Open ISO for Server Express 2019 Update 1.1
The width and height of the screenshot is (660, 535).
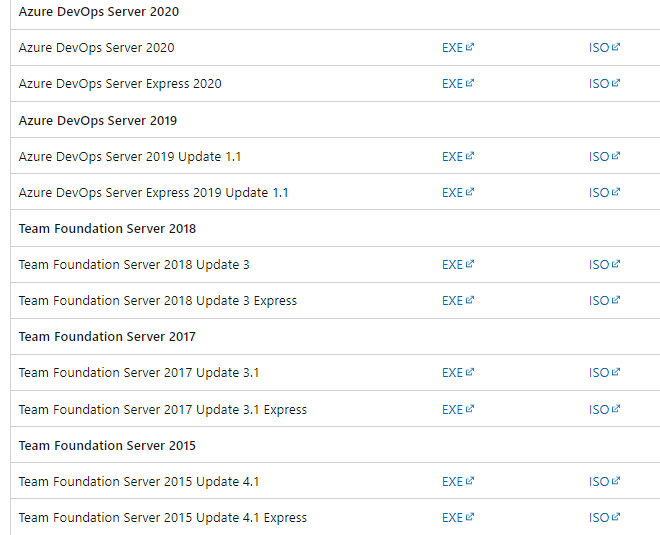pos(604,192)
